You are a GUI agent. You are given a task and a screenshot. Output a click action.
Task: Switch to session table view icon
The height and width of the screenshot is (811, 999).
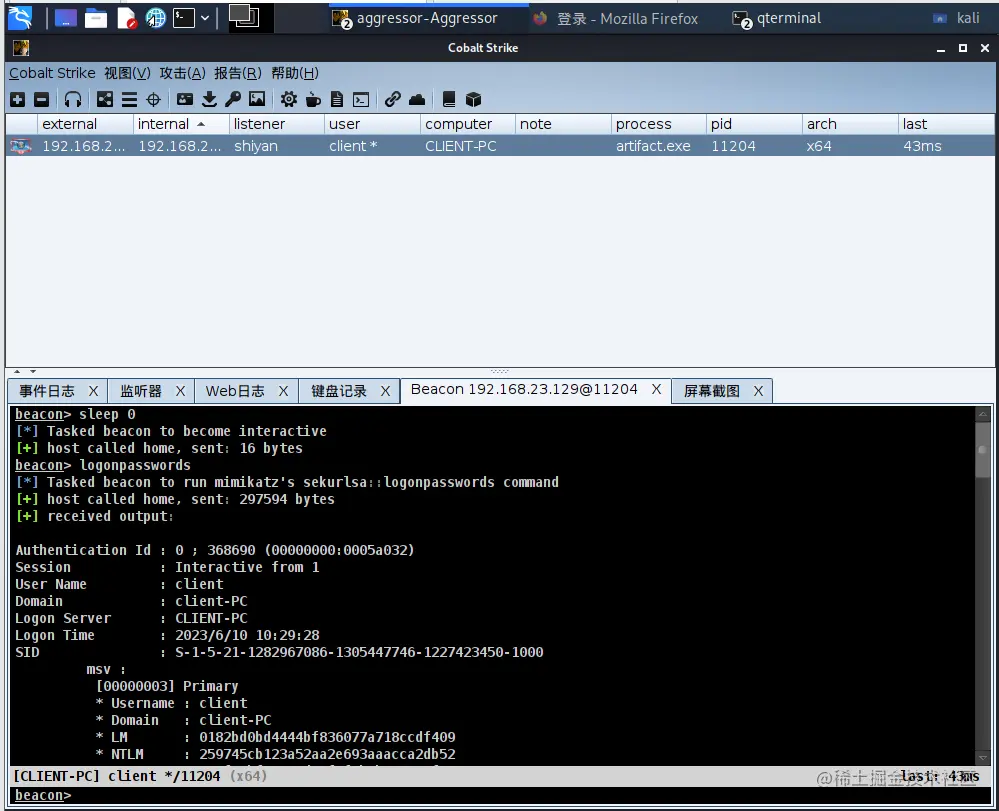point(129,99)
